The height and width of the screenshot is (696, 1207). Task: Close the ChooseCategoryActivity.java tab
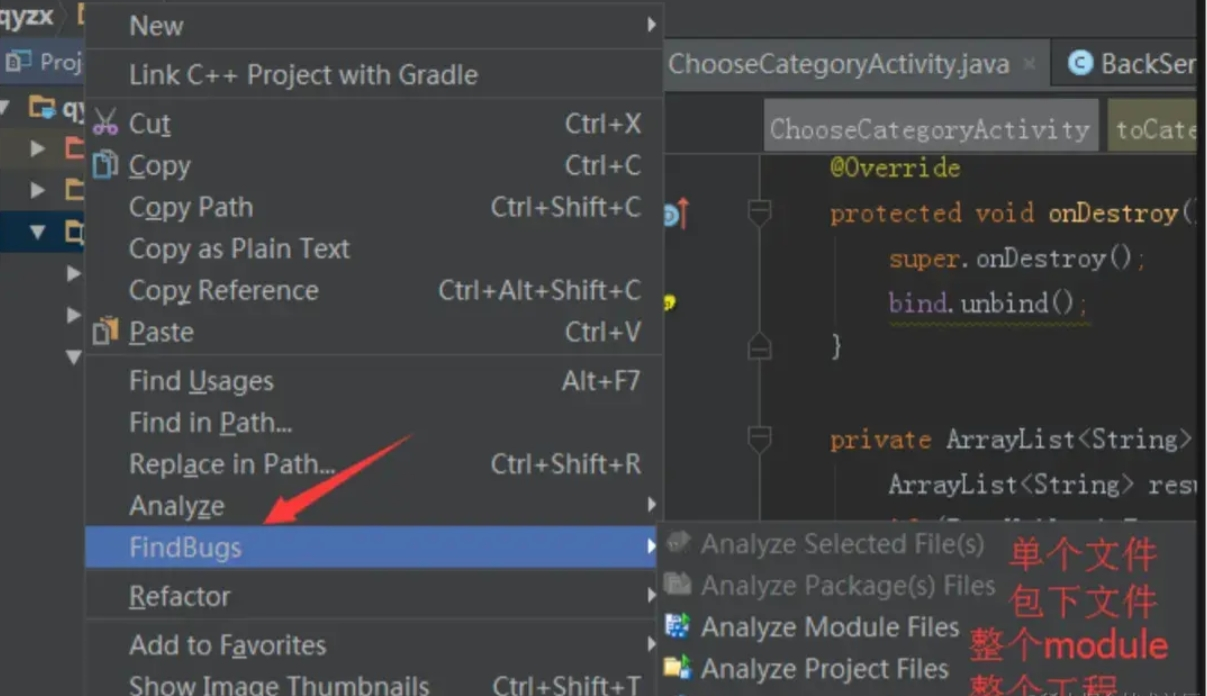point(1029,65)
